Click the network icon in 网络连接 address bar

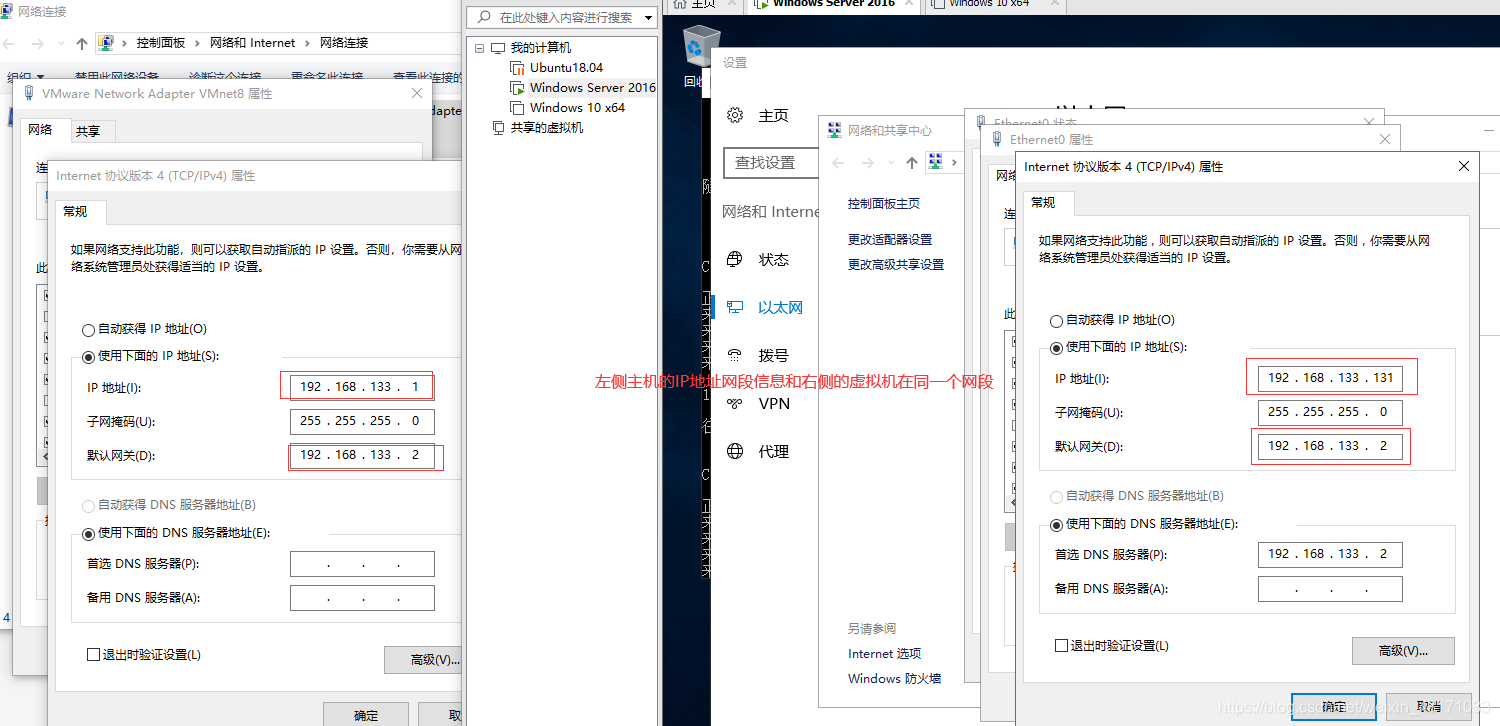click(106, 43)
